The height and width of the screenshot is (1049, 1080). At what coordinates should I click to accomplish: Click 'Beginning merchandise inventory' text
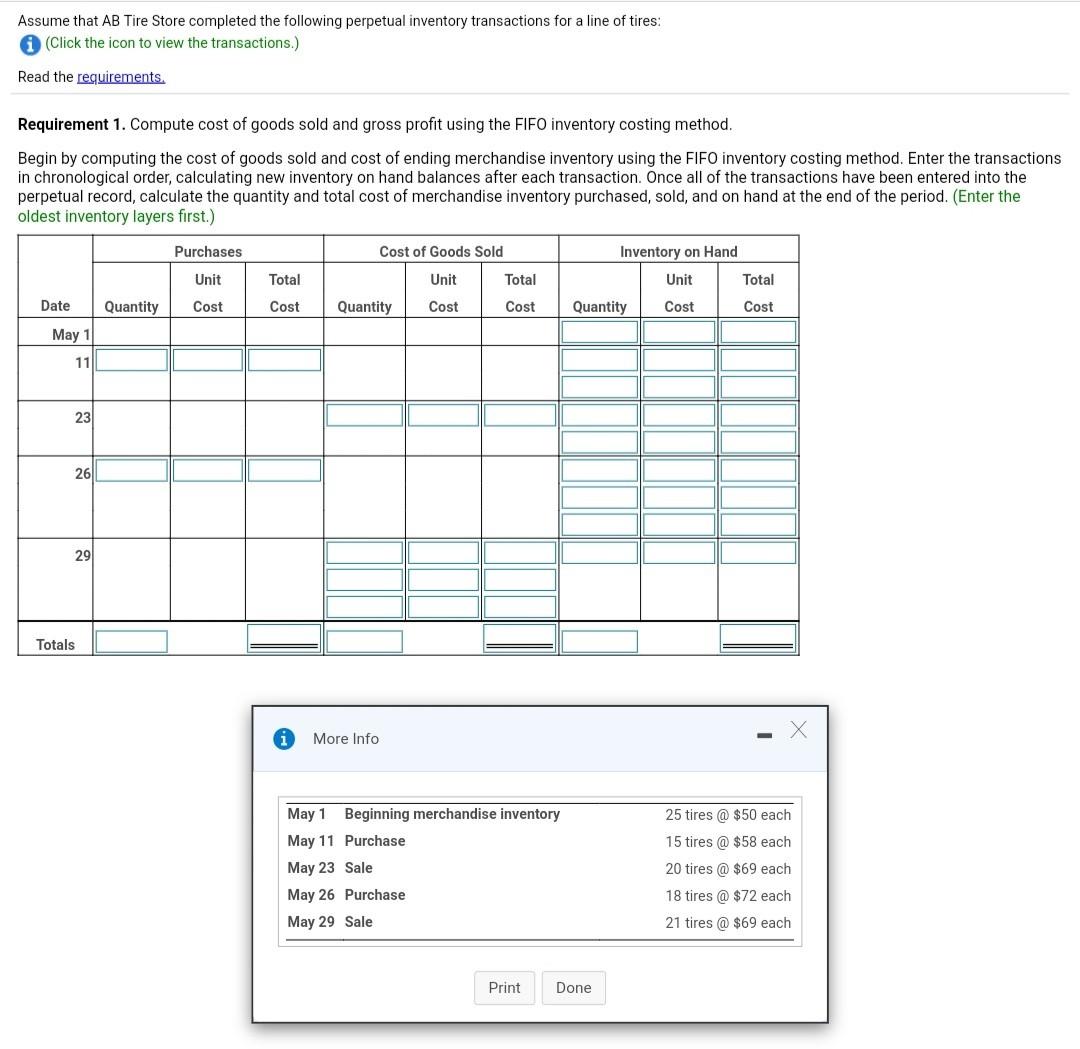click(x=452, y=814)
